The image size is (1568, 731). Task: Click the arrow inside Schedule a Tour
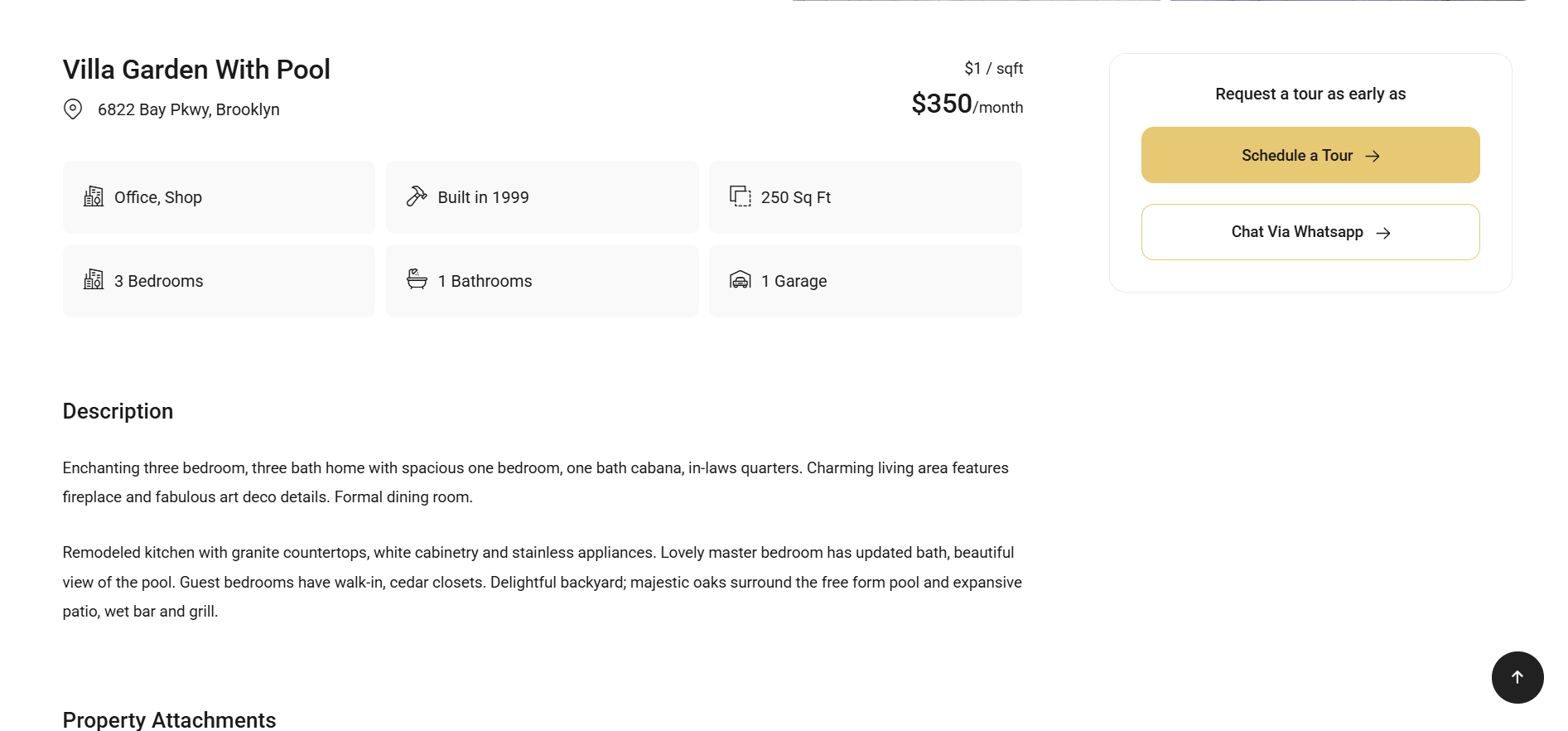click(x=1373, y=156)
